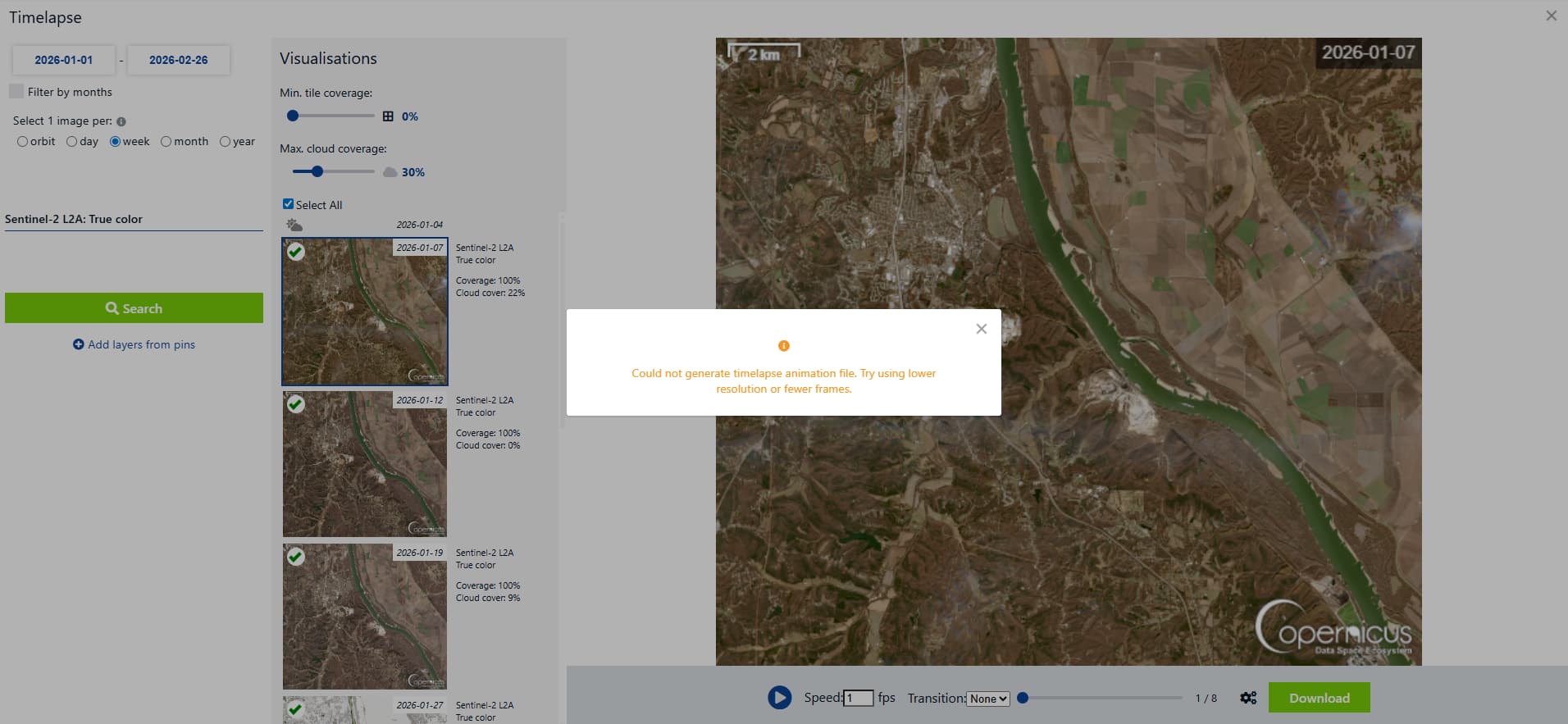Image resolution: width=1568 pixels, height=724 pixels.
Task: Click the Download button
Action: [x=1319, y=698]
